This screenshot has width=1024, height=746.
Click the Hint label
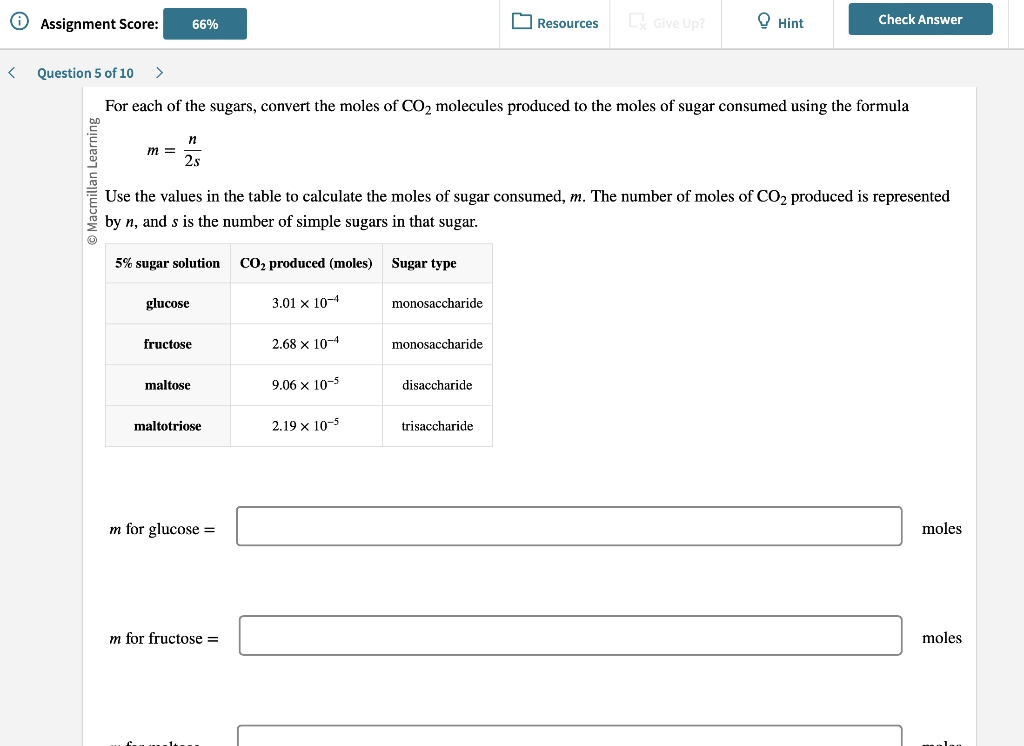coord(790,24)
